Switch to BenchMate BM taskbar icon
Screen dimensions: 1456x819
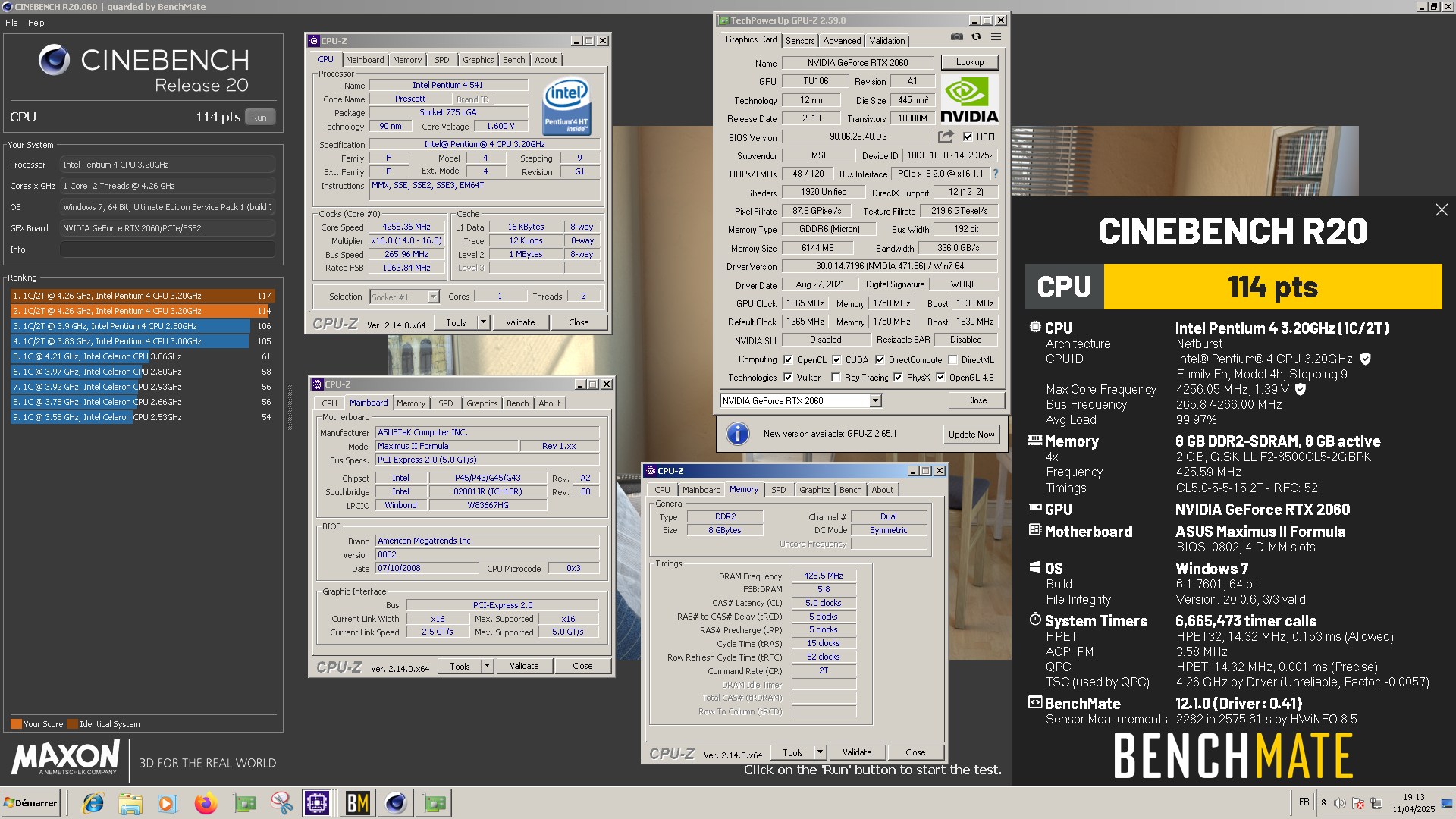point(358,803)
